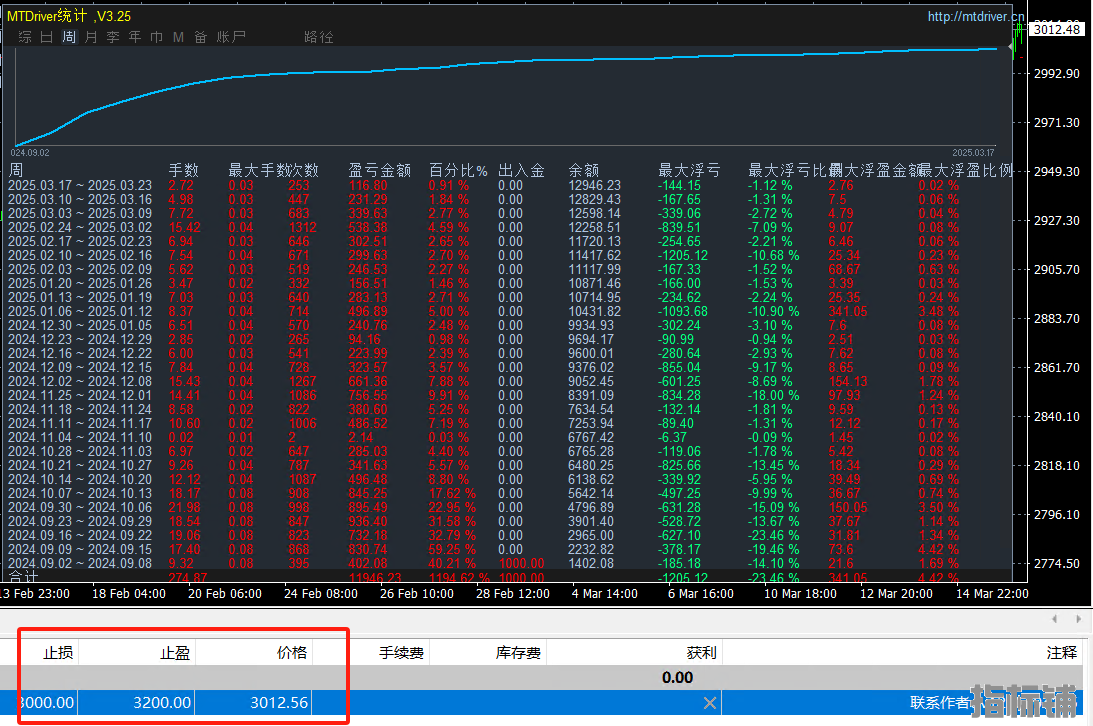Close the order with the X icon
The width and height of the screenshot is (1093, 726).
tap(710, 703)
